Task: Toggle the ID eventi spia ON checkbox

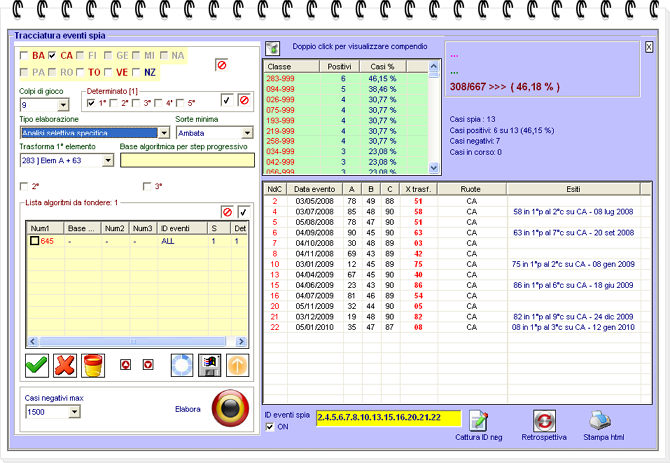Action: point(270,427)
